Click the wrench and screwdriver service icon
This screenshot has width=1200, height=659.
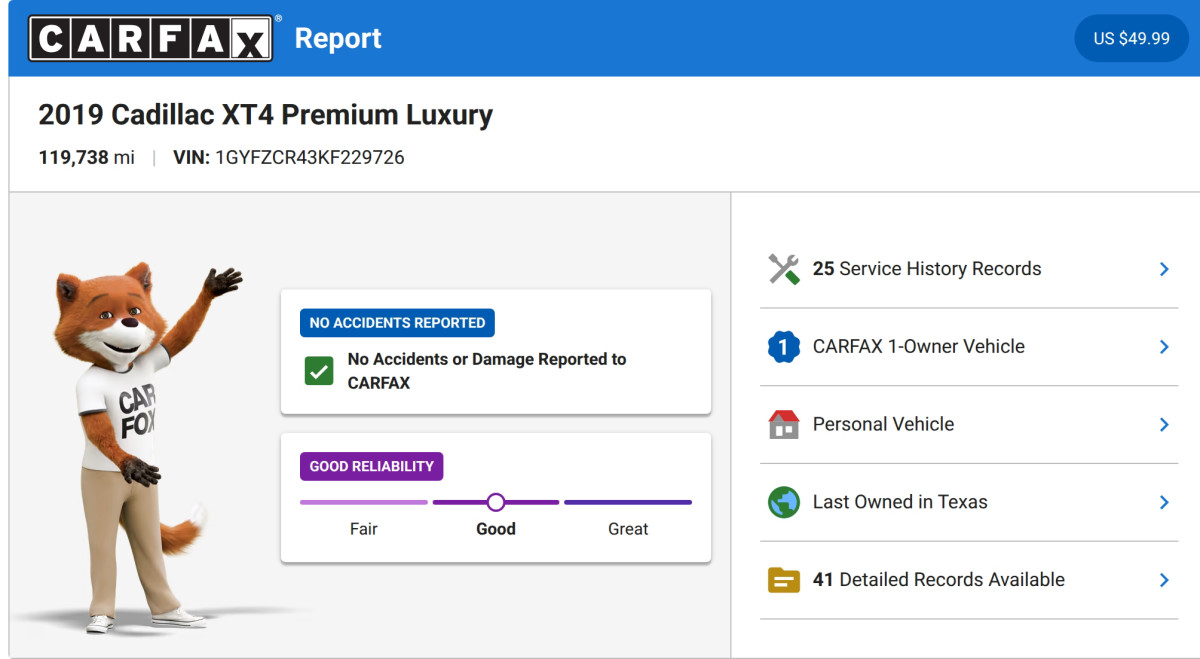pos(784,269)
